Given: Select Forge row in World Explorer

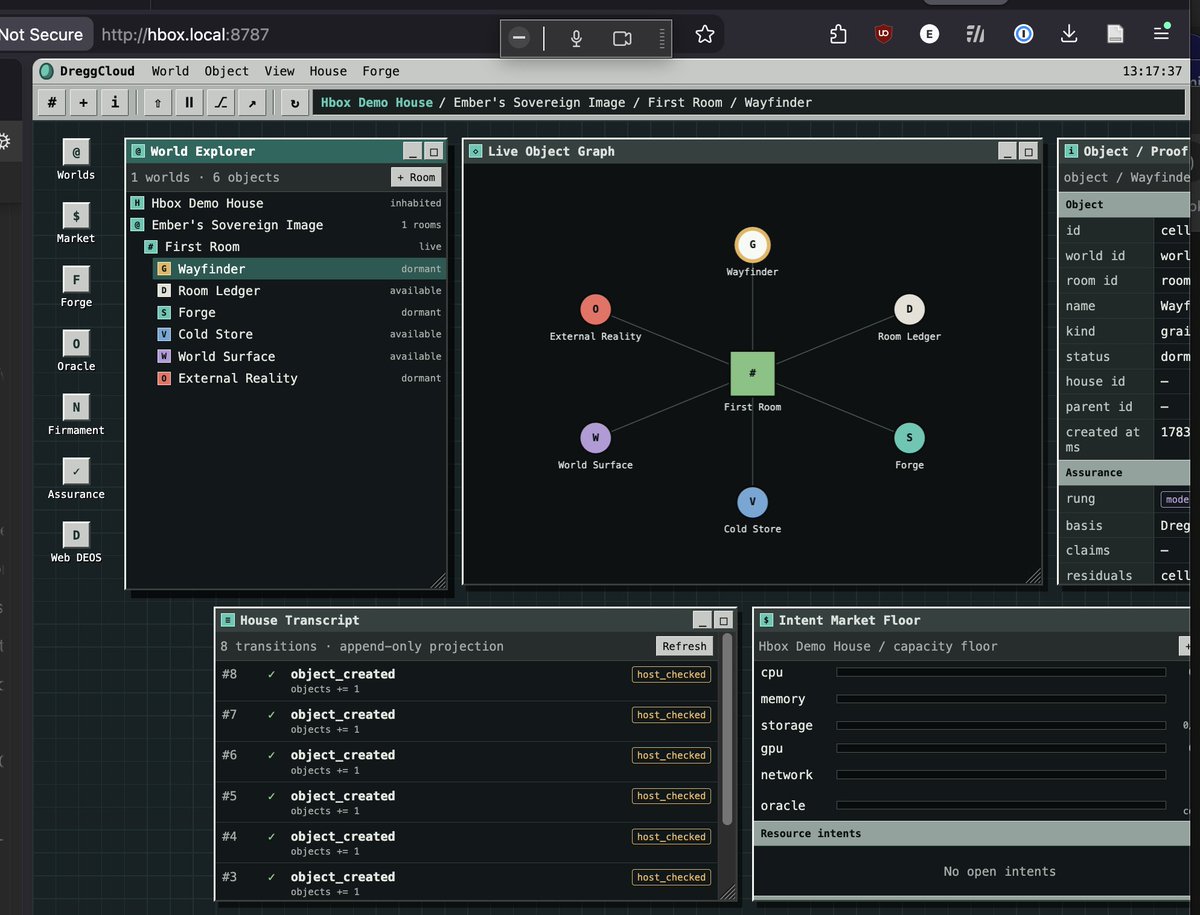Looking at the screenshot, I should (x=299, y=313).
